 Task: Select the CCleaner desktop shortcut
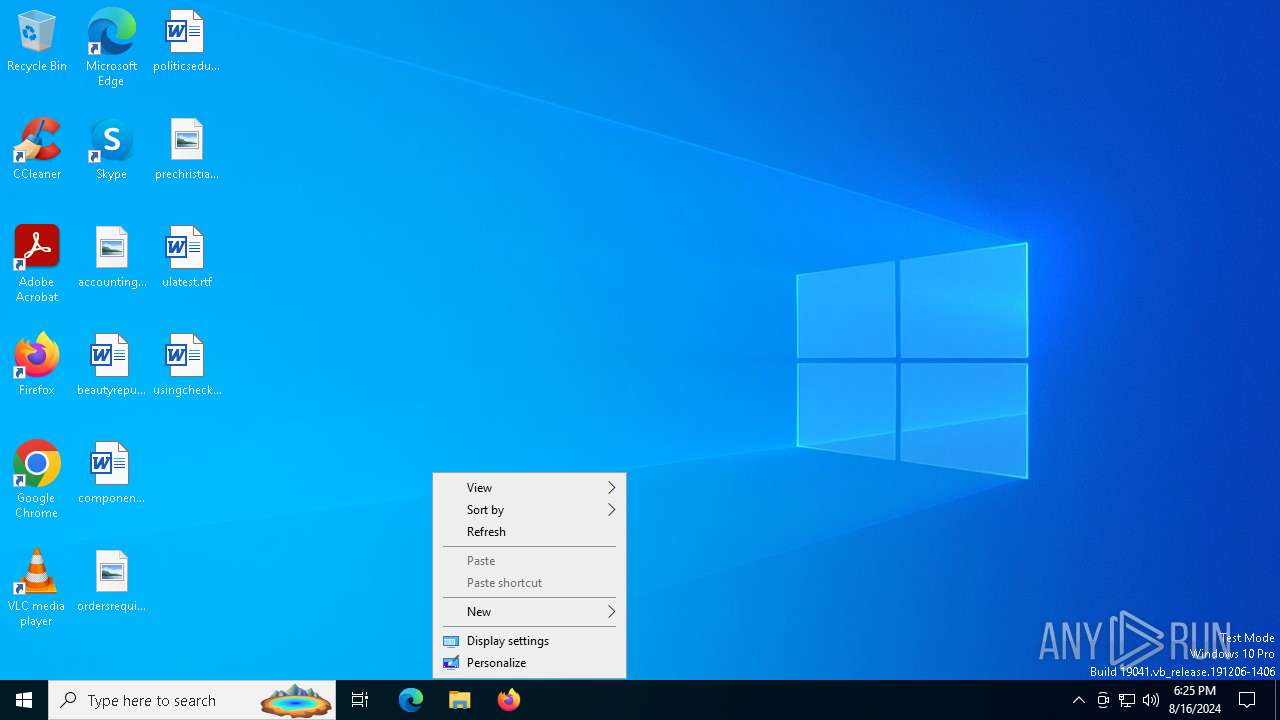pyautogui.click(x=37, y=150)
